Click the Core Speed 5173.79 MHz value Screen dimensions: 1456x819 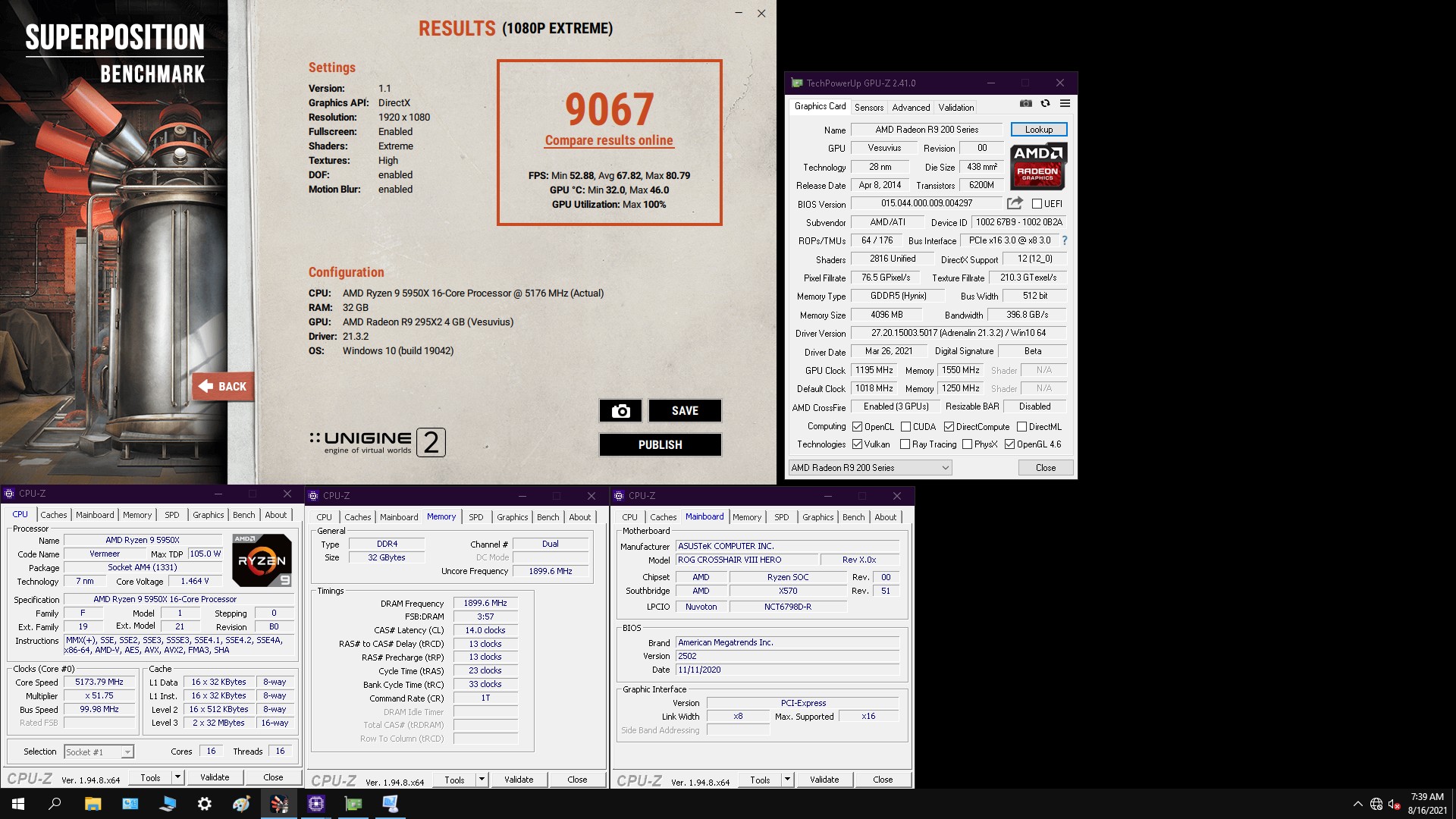point(99,682)
